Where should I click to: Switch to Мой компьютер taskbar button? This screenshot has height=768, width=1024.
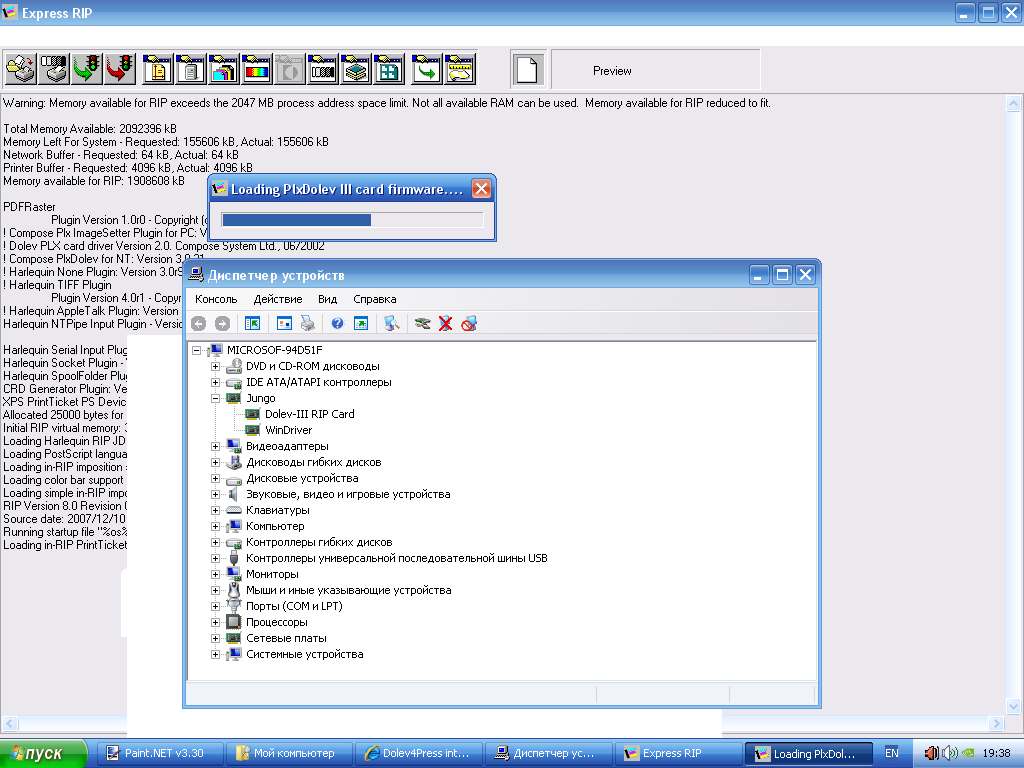tap(290, 754)
